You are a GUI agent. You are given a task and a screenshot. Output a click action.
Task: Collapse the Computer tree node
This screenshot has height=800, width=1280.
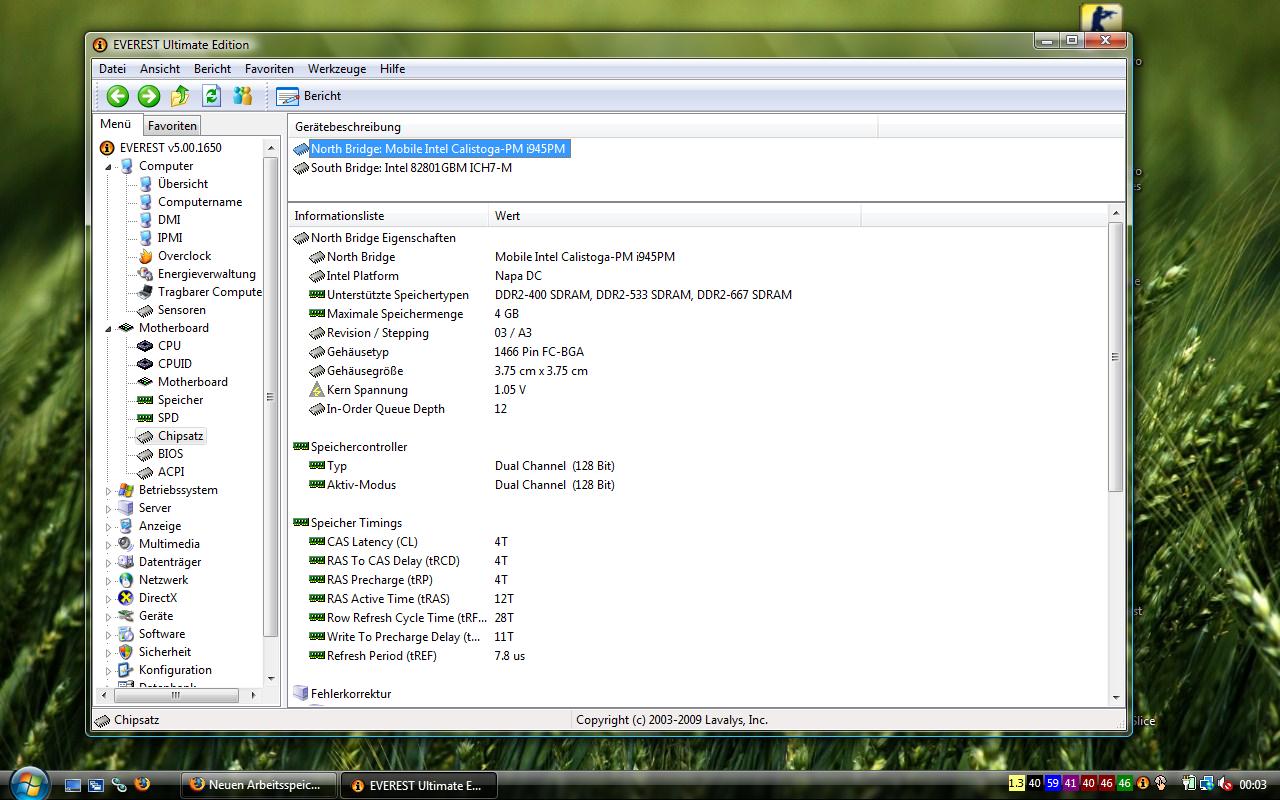pyautogui.click(x=109, y=166)
